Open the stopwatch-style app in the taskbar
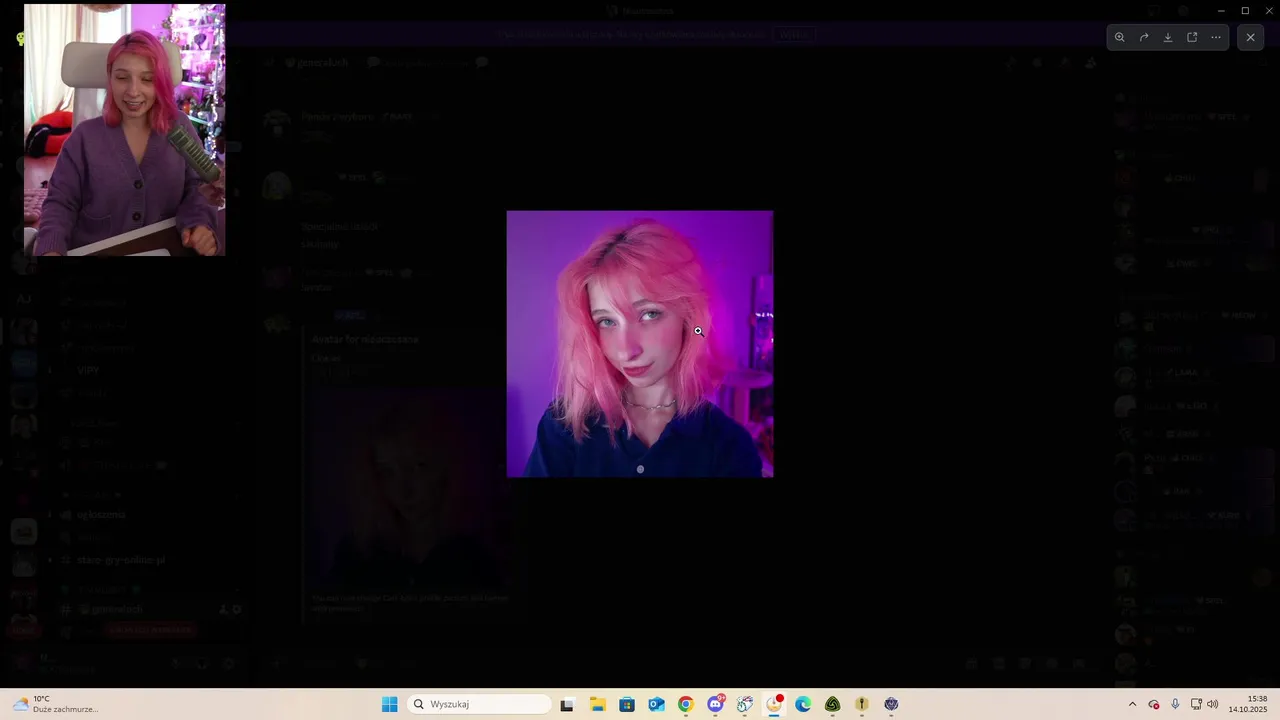 pos(745,704)
